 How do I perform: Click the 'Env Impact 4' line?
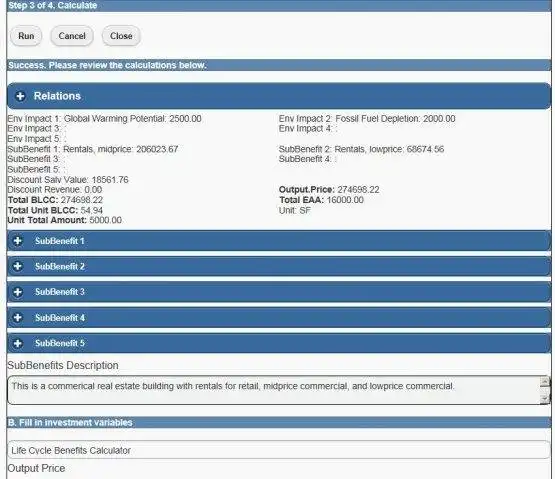tap(308, 129)
